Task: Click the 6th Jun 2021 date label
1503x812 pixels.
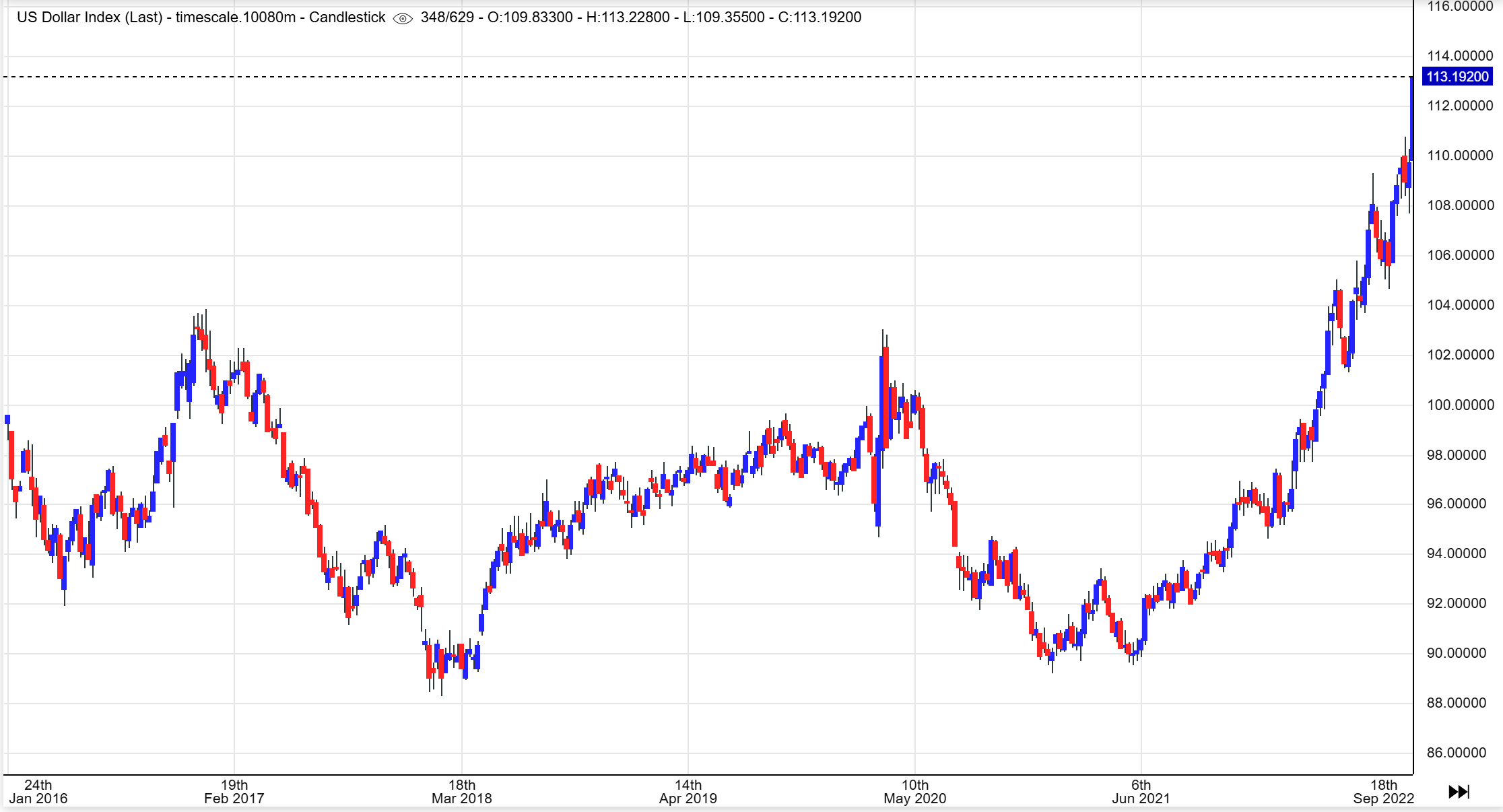Action: tap(1141, 792)
